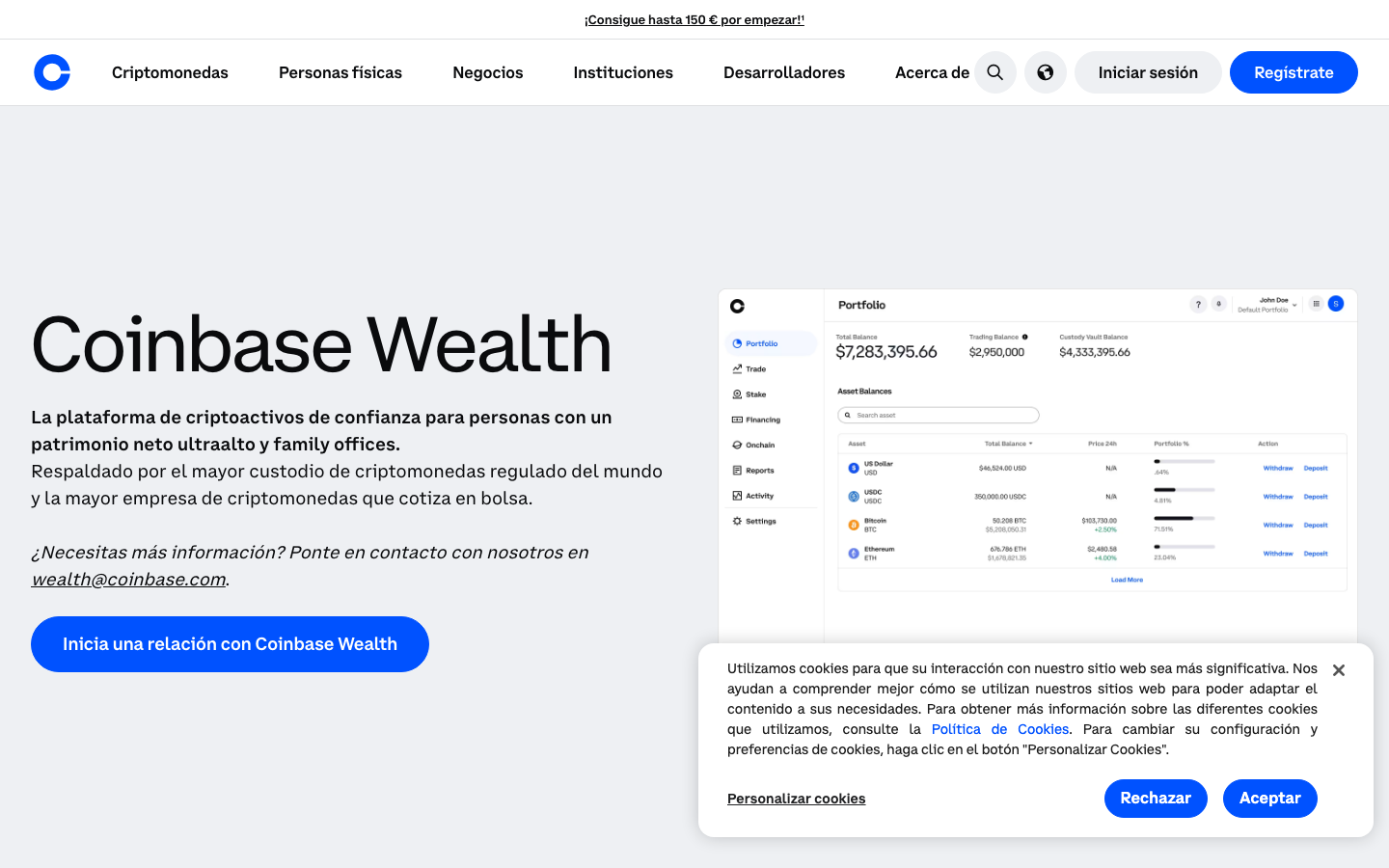Viewport: 1389px width, 868px height.
Task: Click the Onchain icon in the sidebar
Action: [735, 445]
